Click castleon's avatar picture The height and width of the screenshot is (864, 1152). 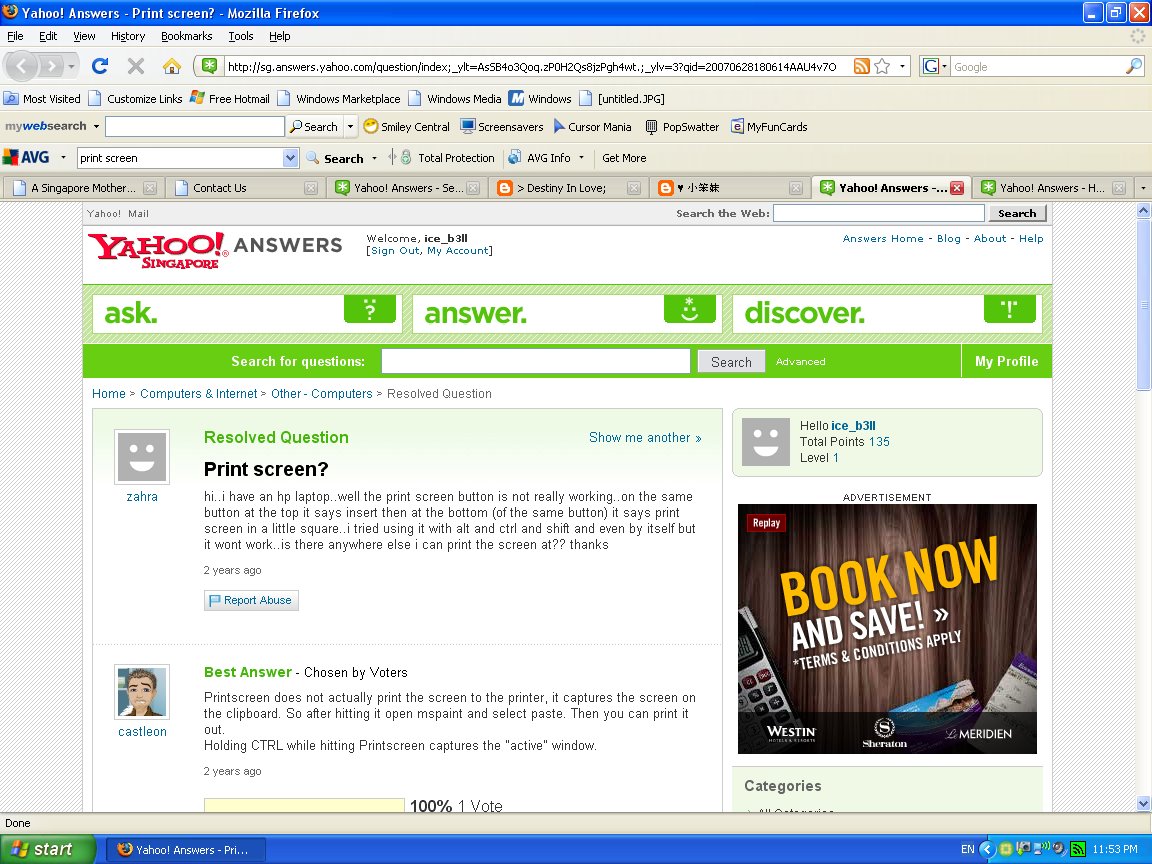(142, 691)
